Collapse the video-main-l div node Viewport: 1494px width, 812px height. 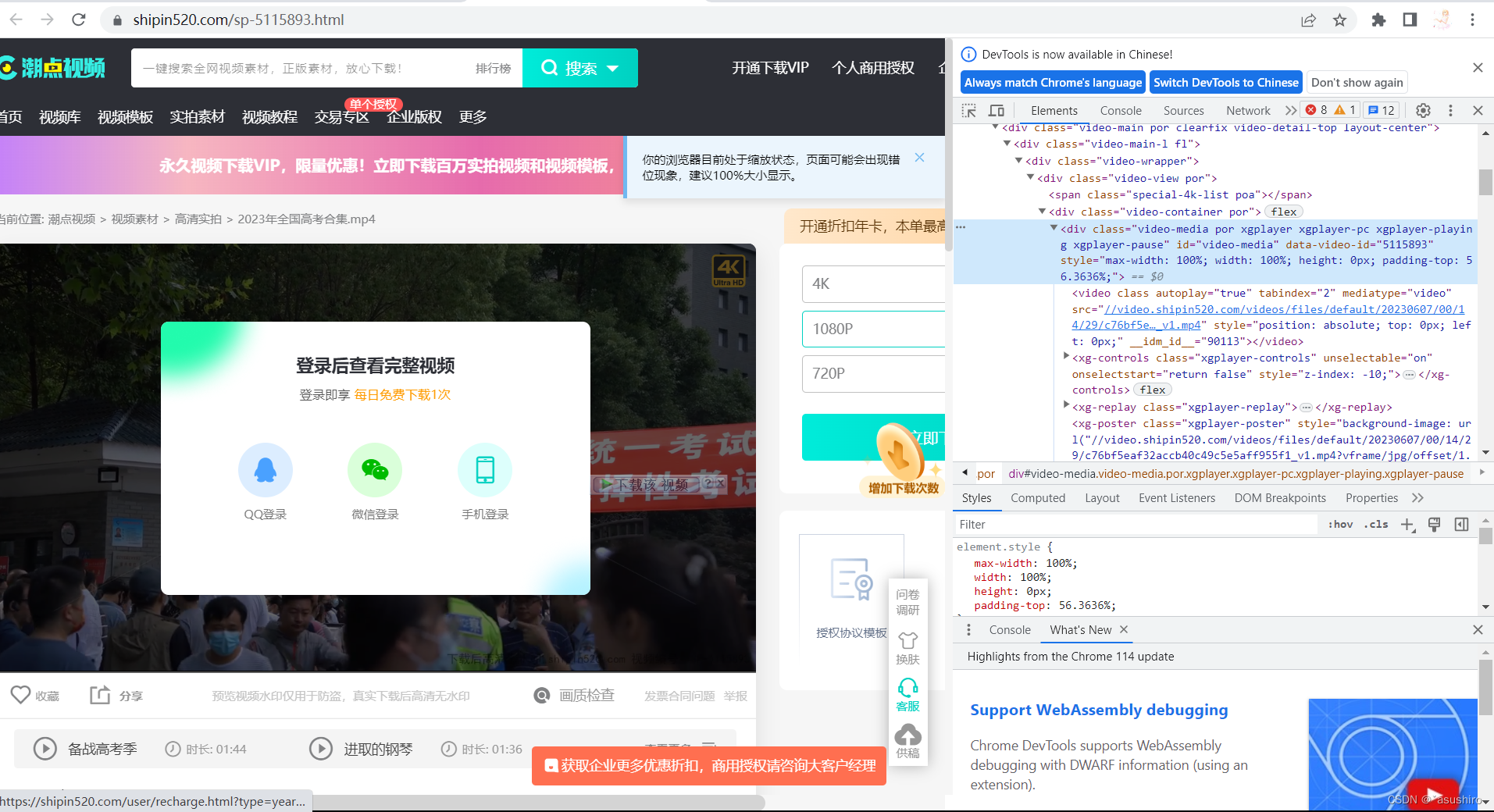pos(1007,144)
